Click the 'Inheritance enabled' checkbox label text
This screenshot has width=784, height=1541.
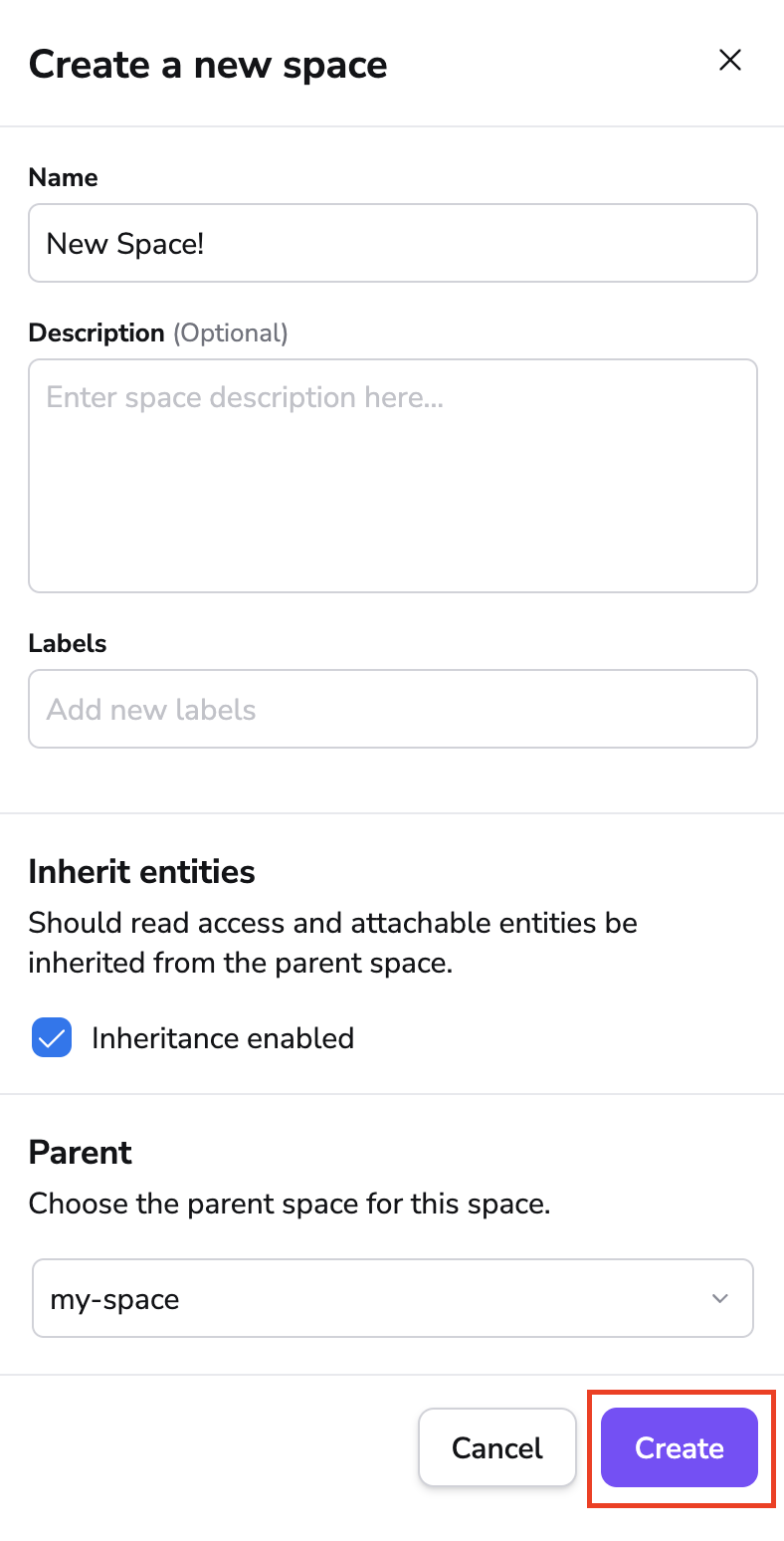click(223, 1038)
